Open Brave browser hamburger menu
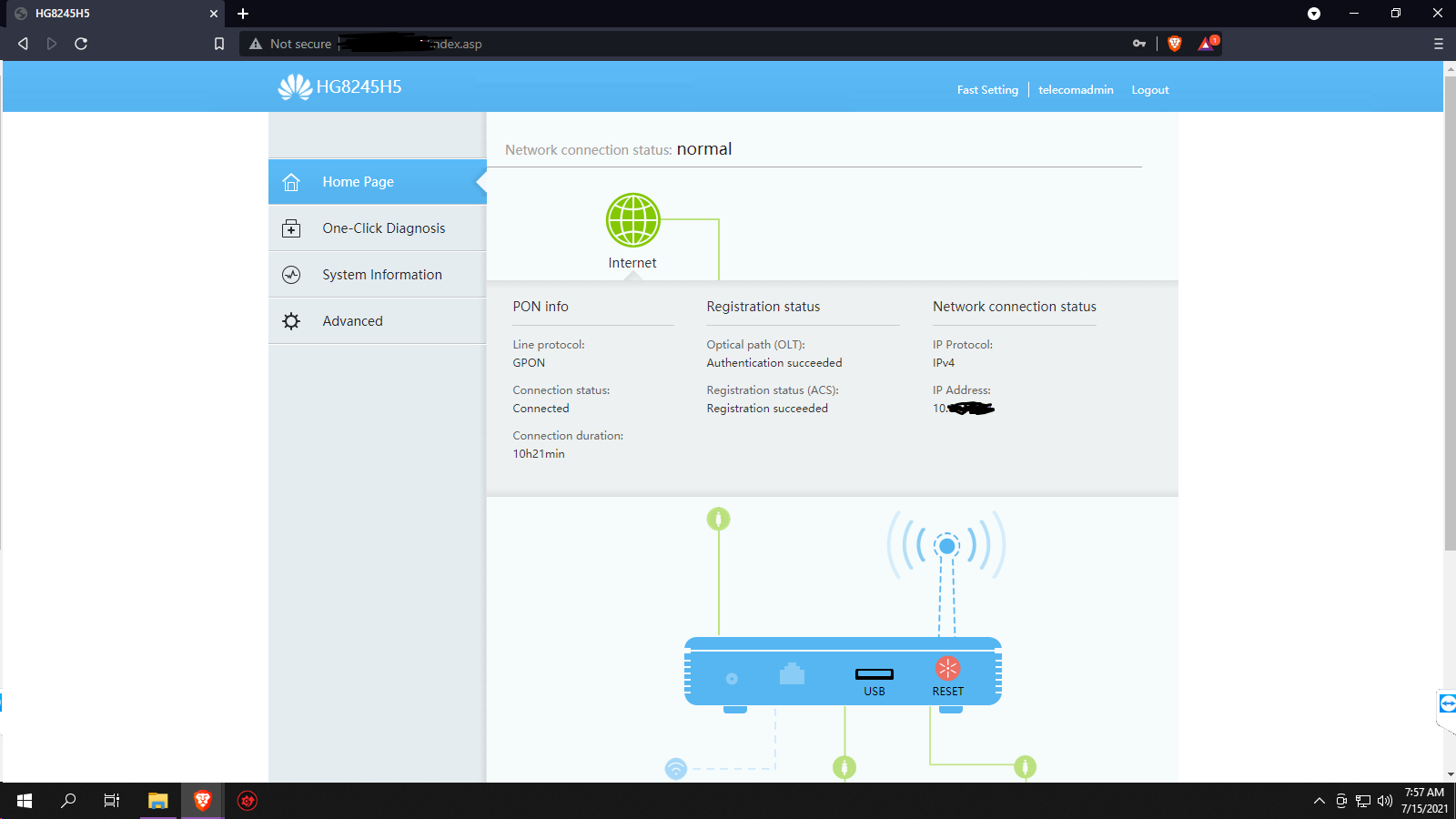The height and width of the screenshot is (819, 1456). coord(1439,44)
